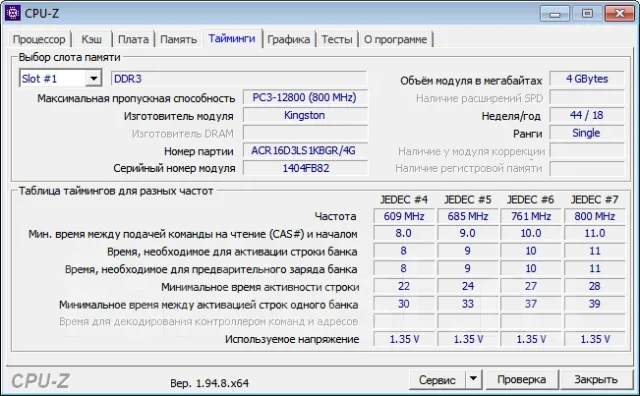Viewport: 640px width, 396px height.
Task: Click the Сервис button
Action: coord(437,380)
